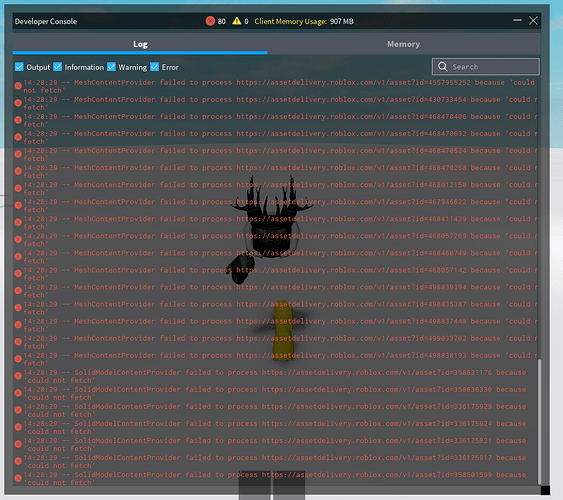Click the red error count icon
563x500 pixels.
[x=210, y=21]
